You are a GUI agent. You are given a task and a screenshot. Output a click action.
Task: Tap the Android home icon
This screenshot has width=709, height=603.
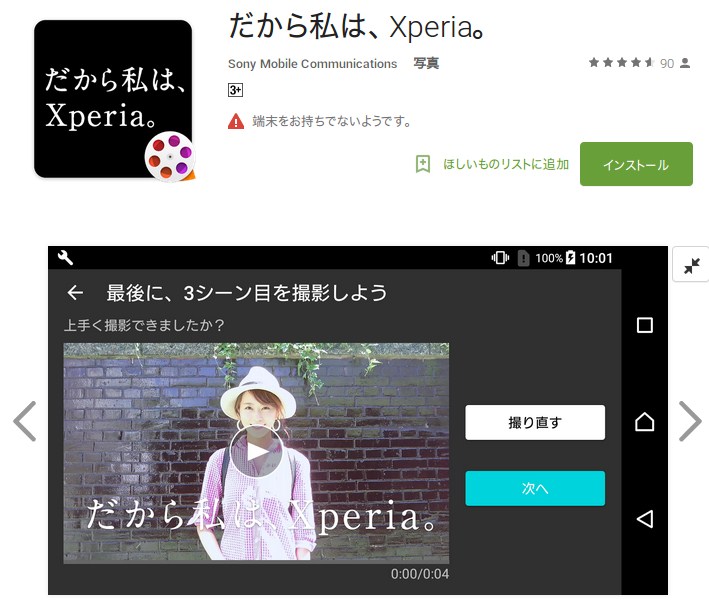click(x=644, y=422)
